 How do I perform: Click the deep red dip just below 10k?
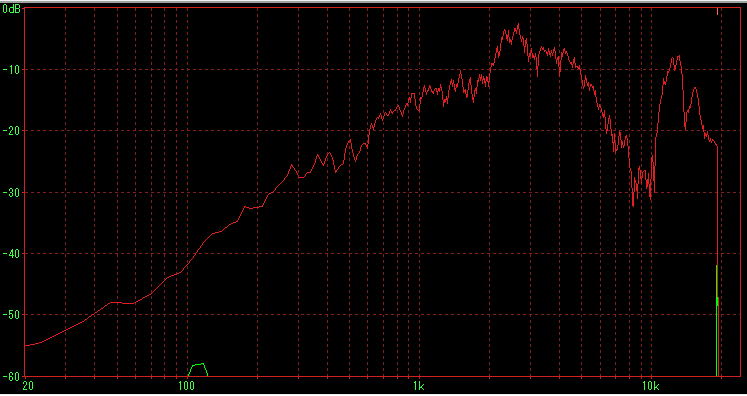(633, 205)
